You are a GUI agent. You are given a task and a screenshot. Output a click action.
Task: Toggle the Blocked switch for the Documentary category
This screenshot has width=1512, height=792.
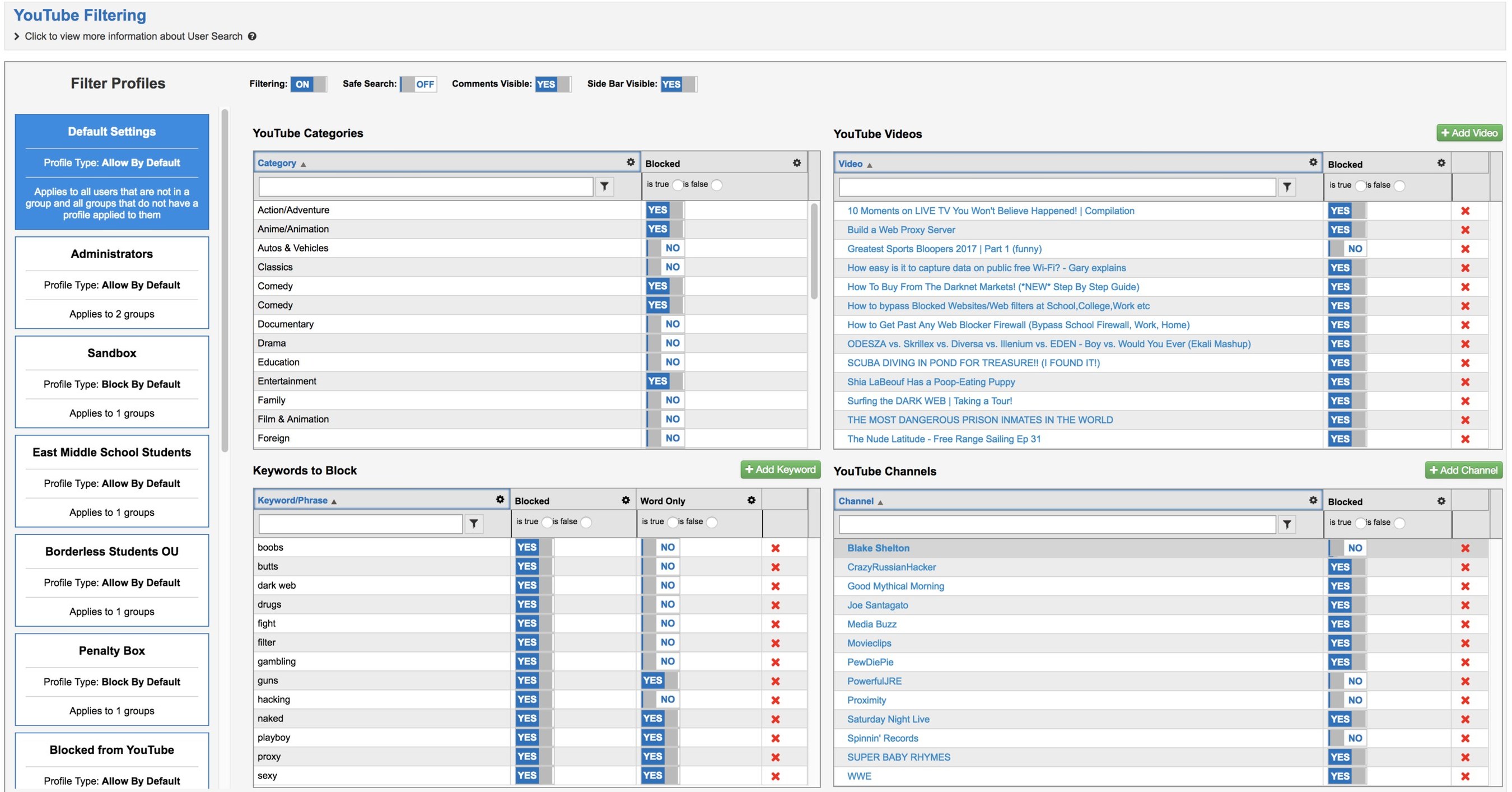click(x=665, y=324)
